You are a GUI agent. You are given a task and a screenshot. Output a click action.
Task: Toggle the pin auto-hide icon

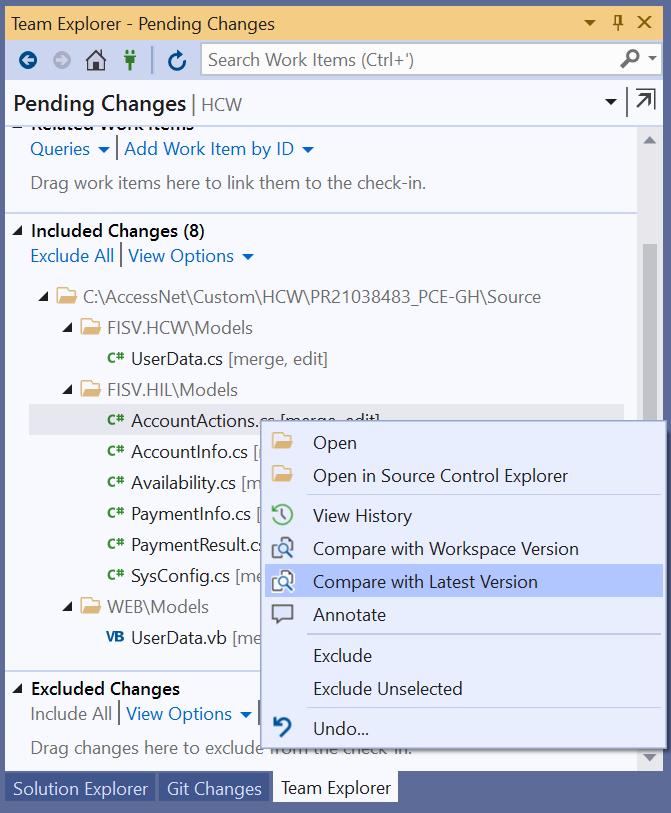point(618,23)
